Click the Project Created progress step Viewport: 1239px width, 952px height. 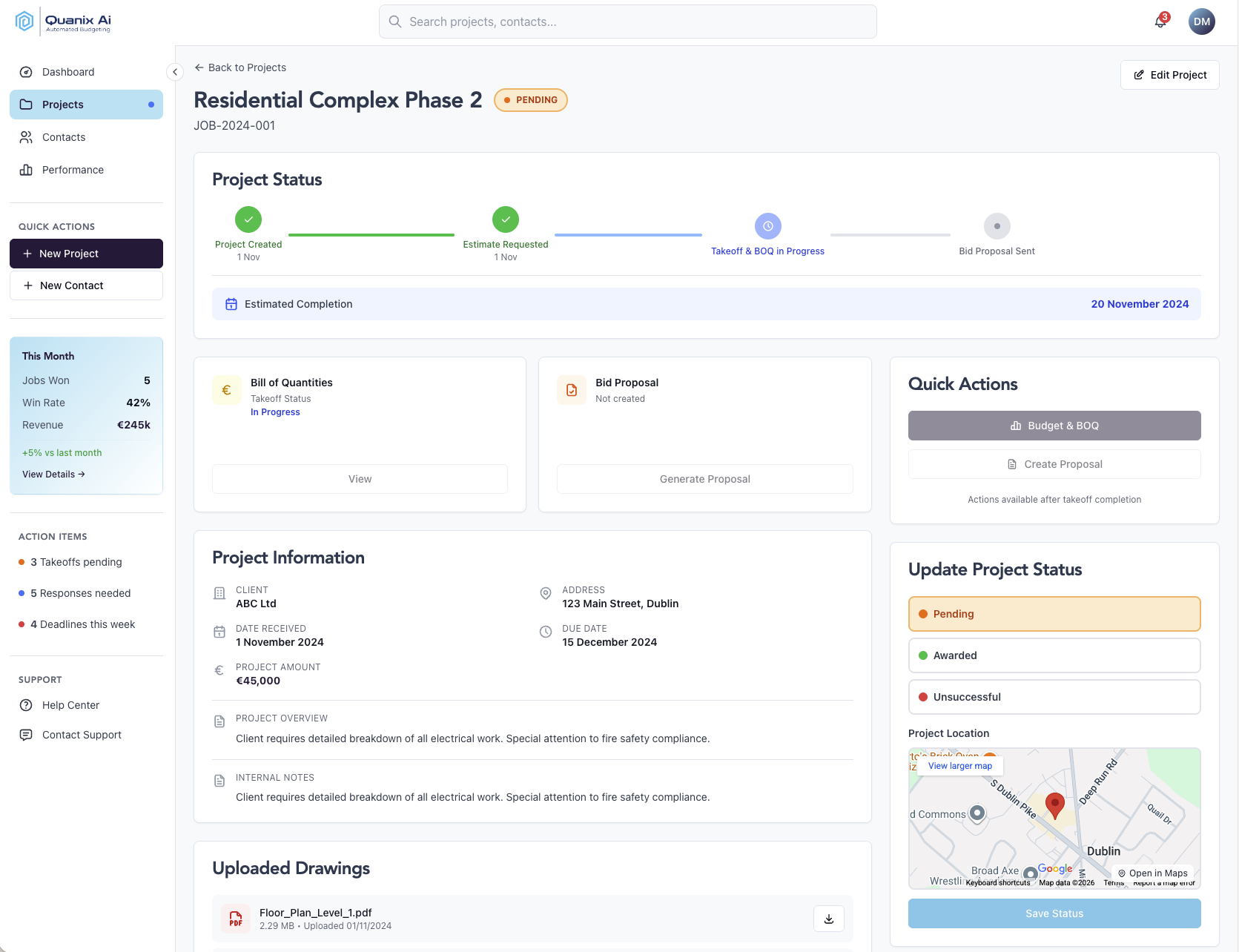tap(248, 220)
